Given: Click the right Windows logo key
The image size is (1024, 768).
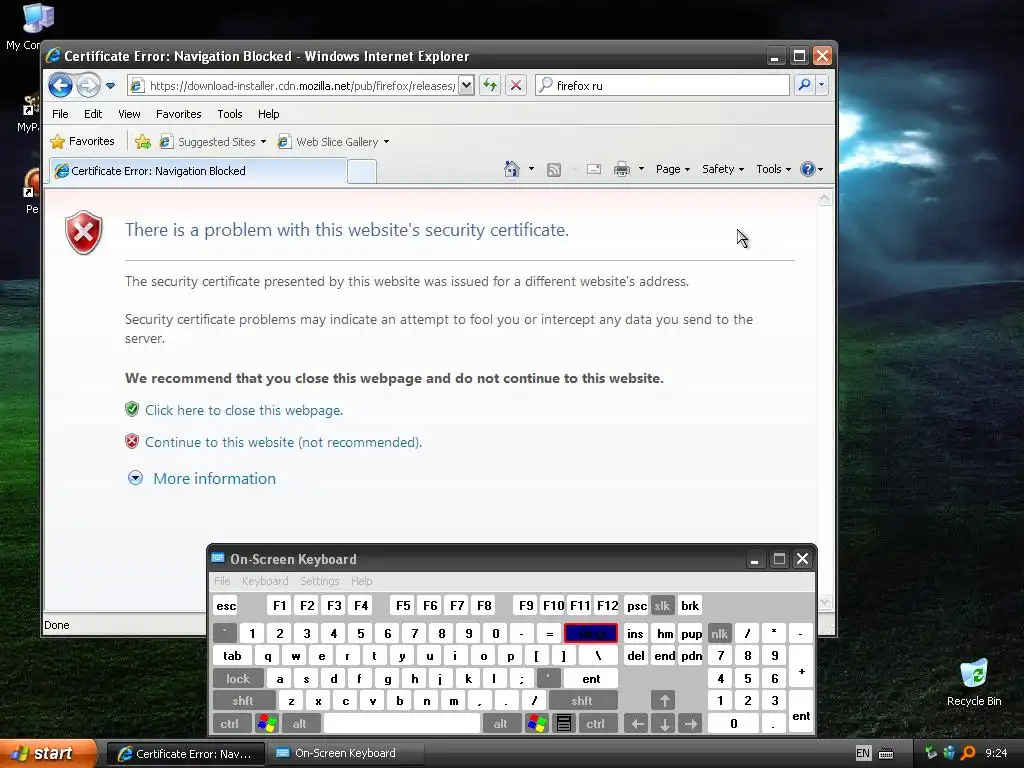Looking at the screenshot, I should coord(537,724).
